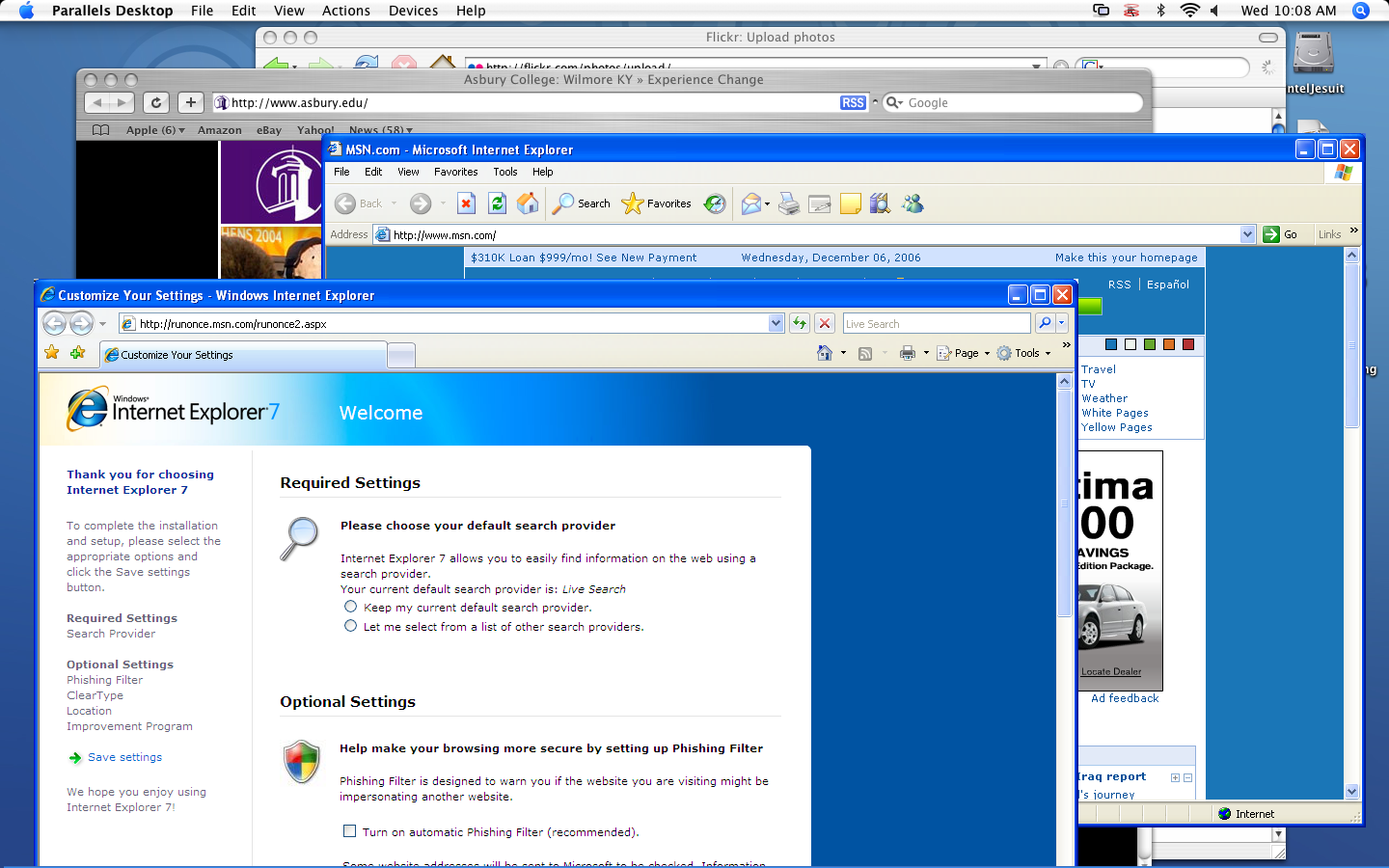This screenshot has height=868, width=1389.
Task: Select the Customize Your Settings tab
Action: pyautogui.click(x=243, y=355)
